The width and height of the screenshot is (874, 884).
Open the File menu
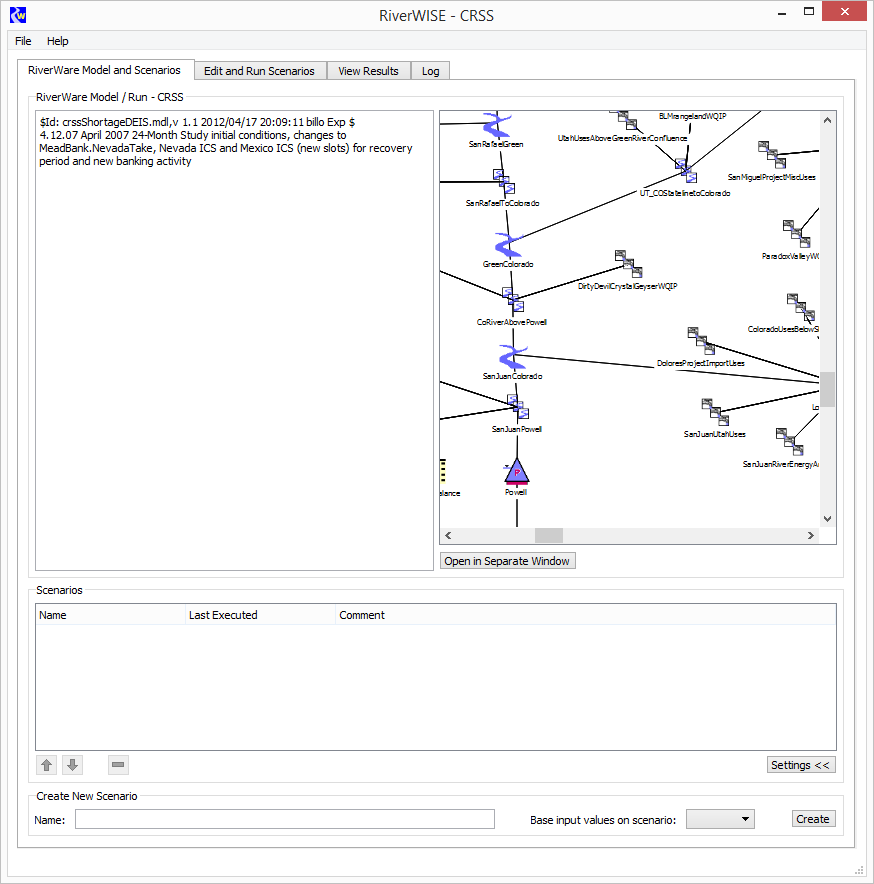click(23, 41)
